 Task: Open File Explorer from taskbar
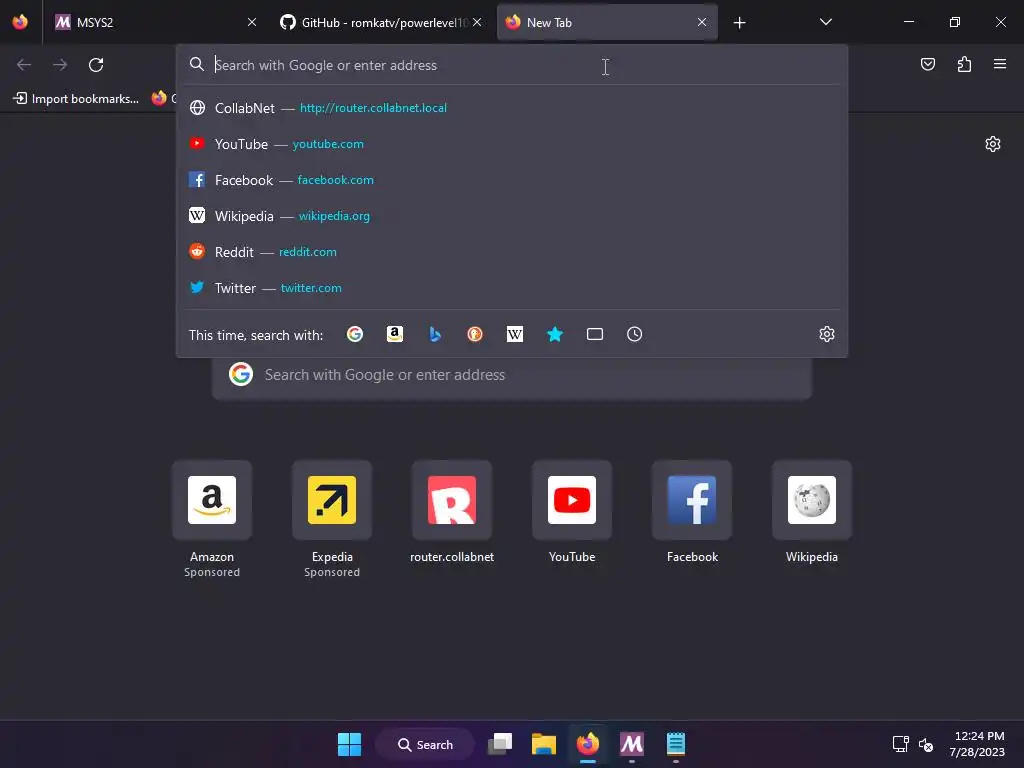click(x=543, y=744)
